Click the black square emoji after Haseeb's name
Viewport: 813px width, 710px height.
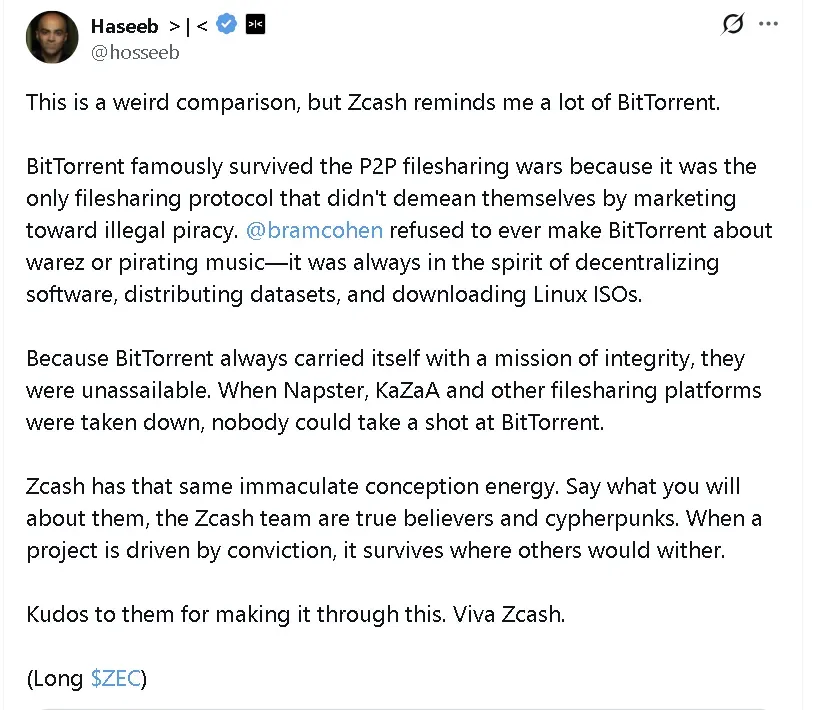(x=255, y=24)
